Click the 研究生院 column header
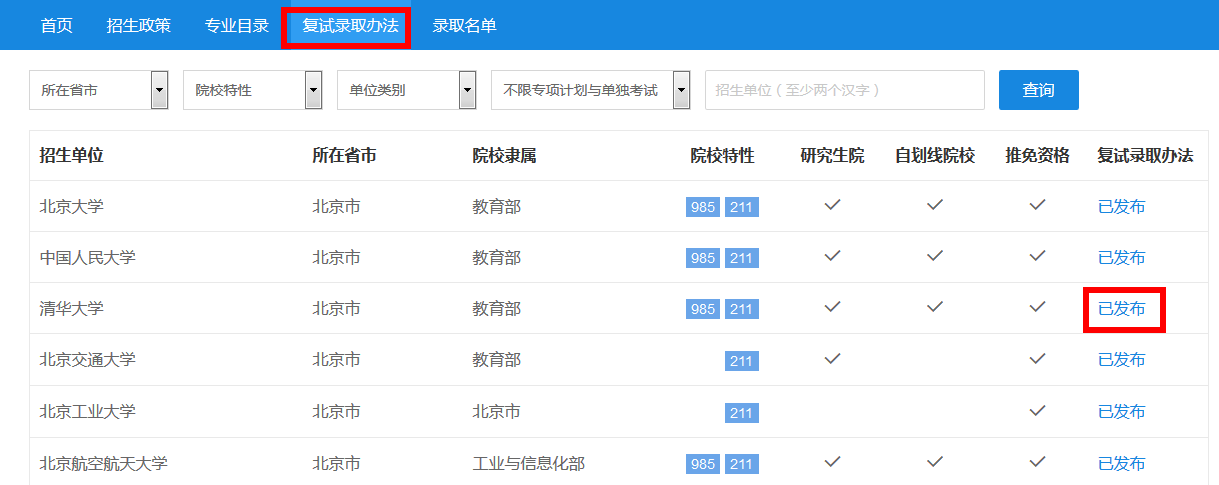The width and height of the screenshot is (1219, 485). [832, 156]
